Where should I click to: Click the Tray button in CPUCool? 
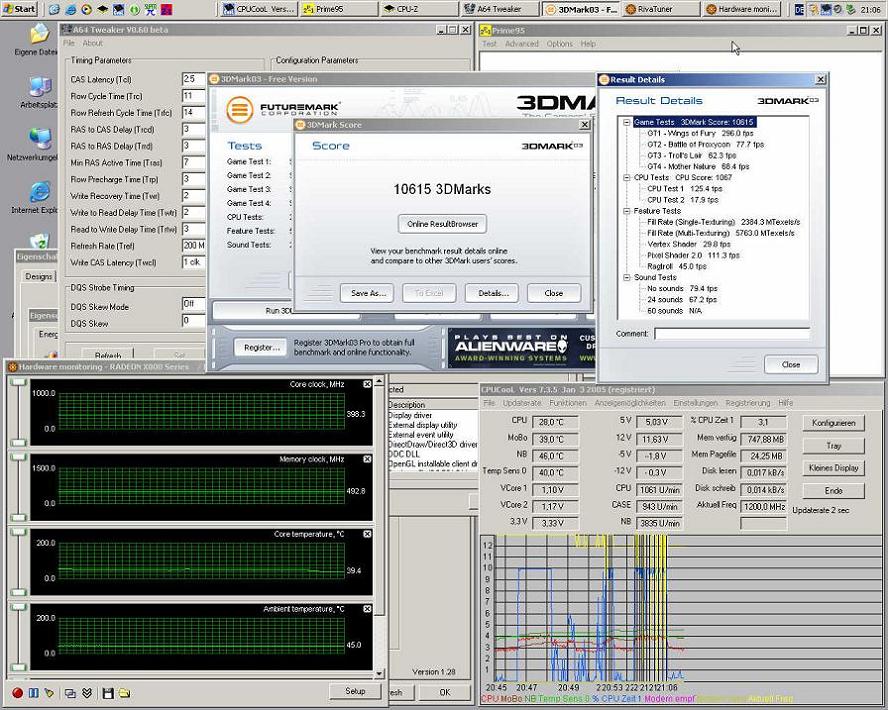point(833,446)
